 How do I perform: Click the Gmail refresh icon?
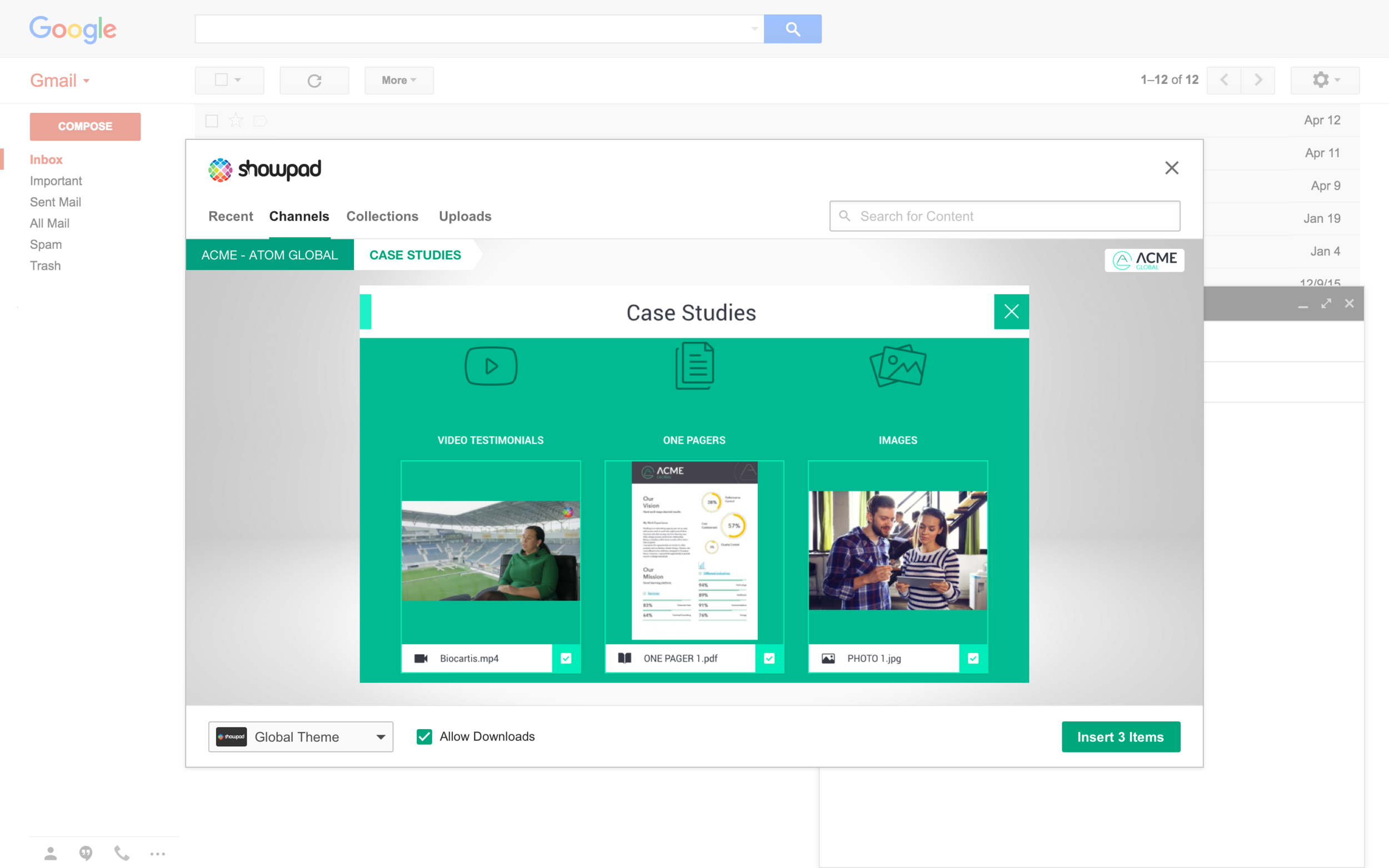coord(314,81)
